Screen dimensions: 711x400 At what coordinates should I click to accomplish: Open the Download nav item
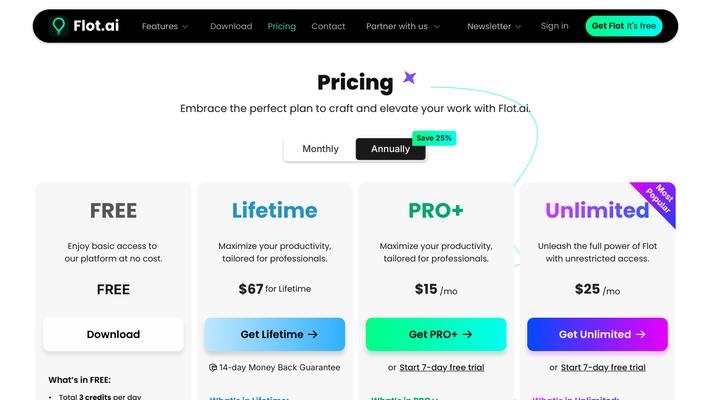231,26
